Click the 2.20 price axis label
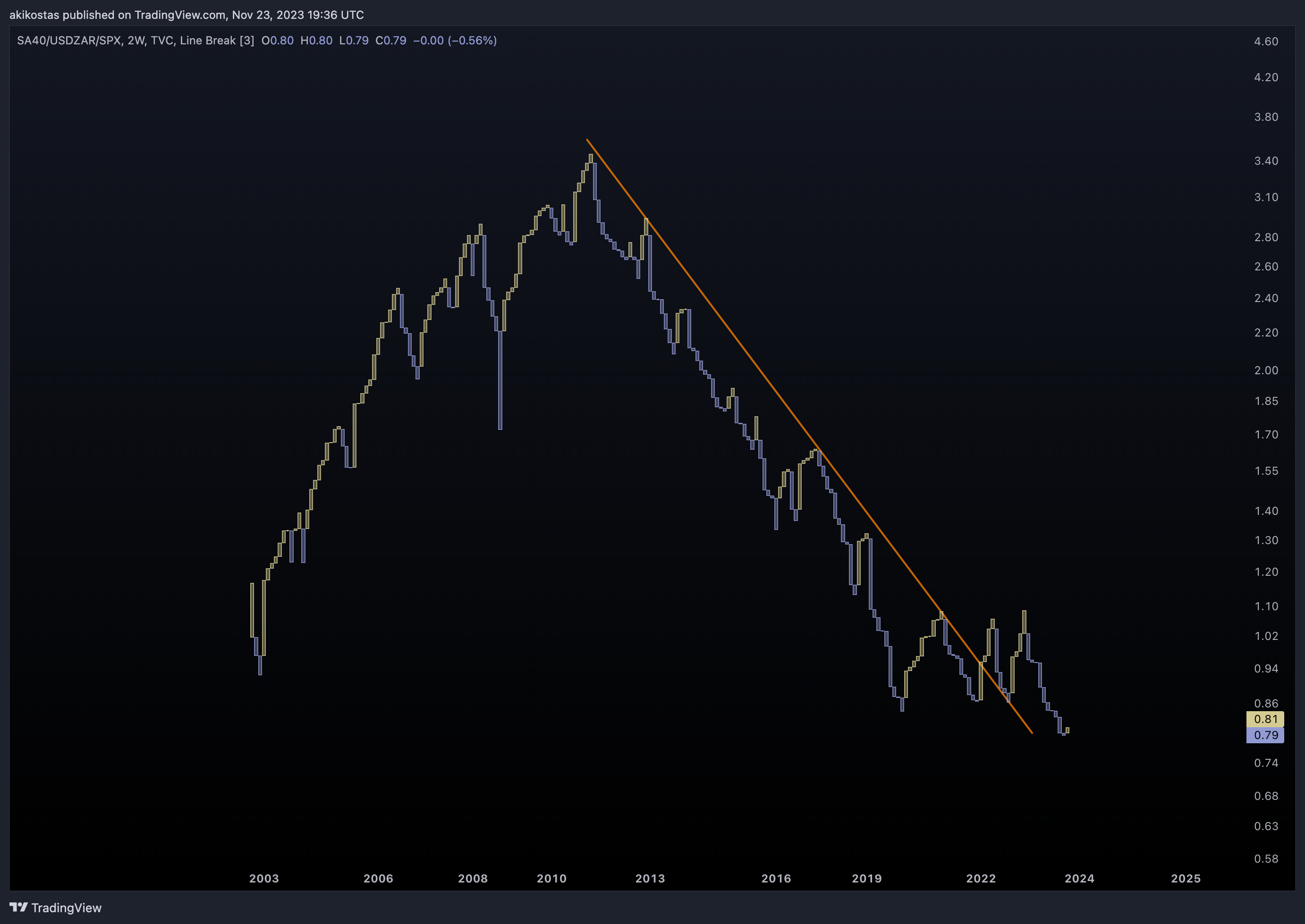This screenshot has height=924, width=1305. click(x=1266, y=332)
